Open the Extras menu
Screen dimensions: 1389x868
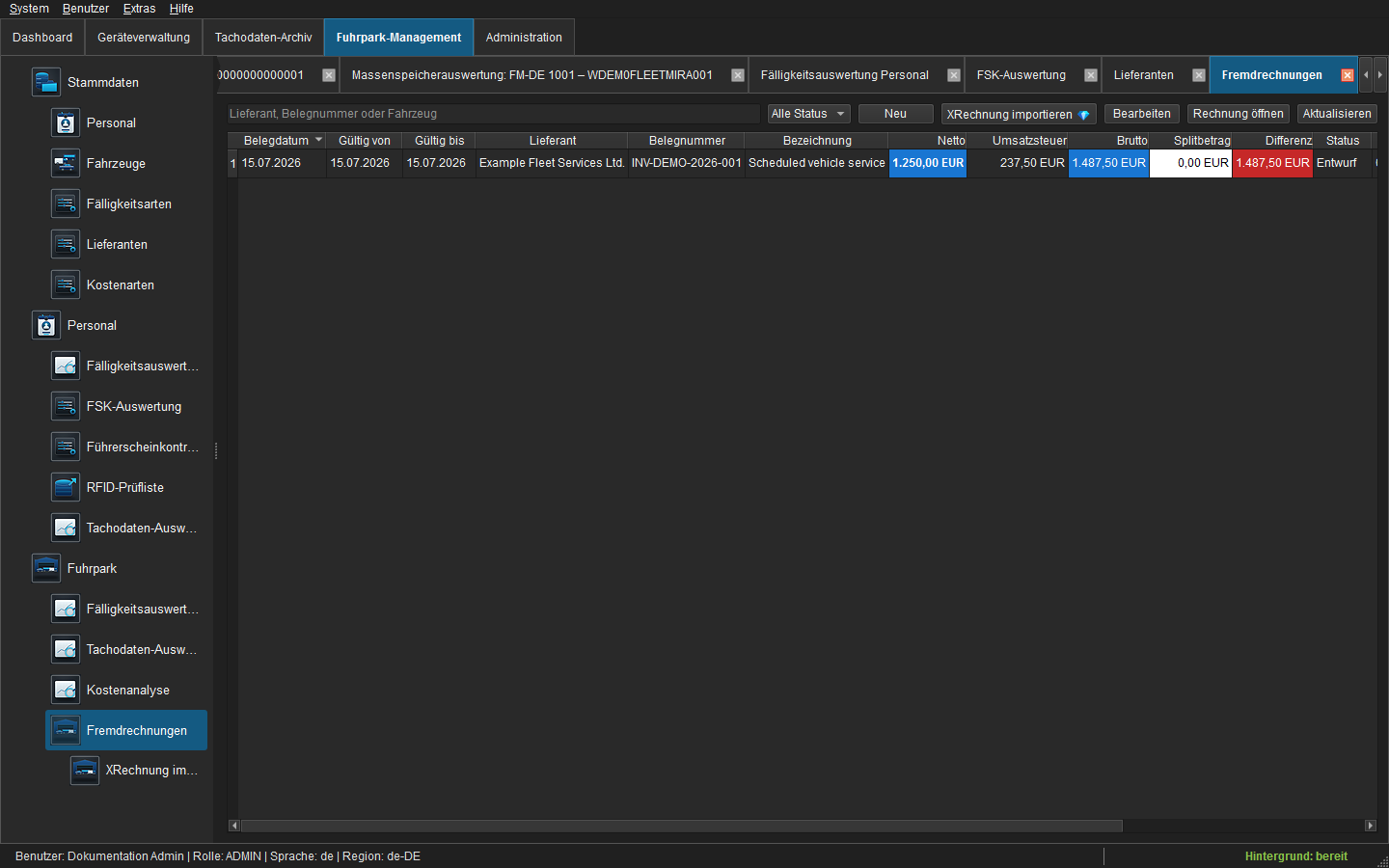(x=139, y=9)
